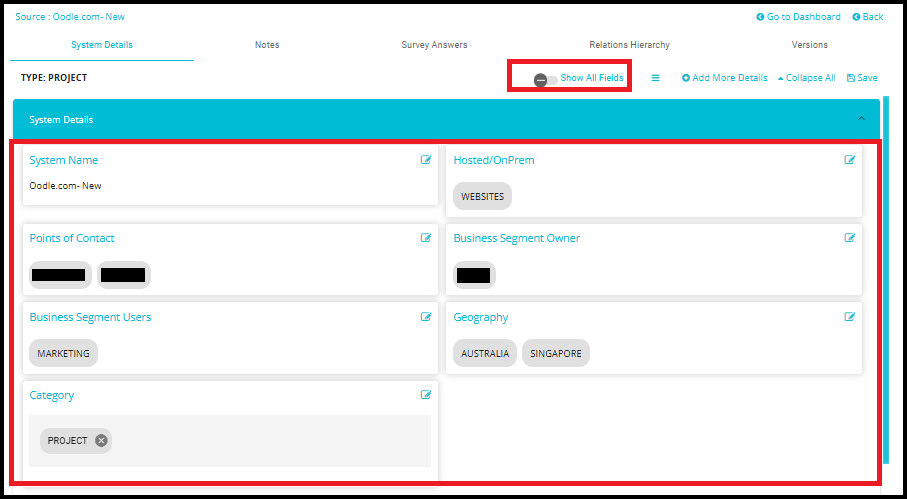The width and height of the screenshot is (907, 499).
Task: Remove the PROJECT category tag
Action: (101, 441)
